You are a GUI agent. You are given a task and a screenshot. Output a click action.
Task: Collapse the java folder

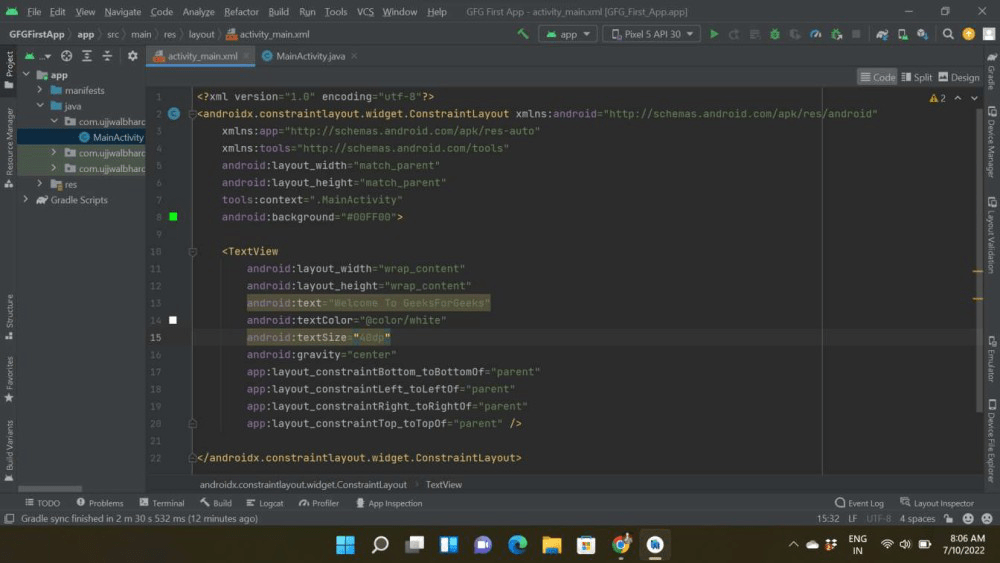(40, 105)
